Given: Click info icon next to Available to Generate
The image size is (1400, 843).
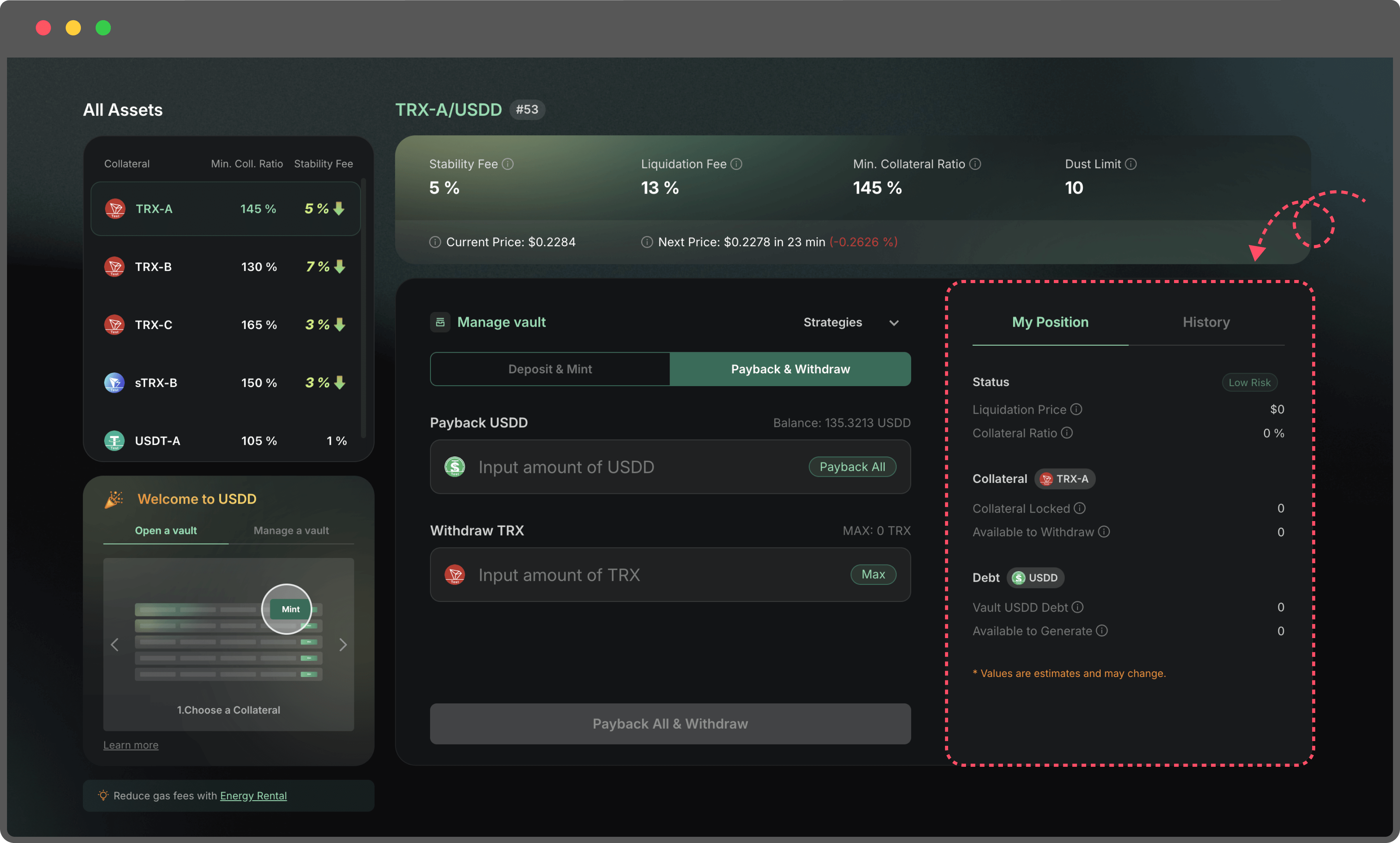Looking at the screenshot, I should click(x=1101, y=631).
